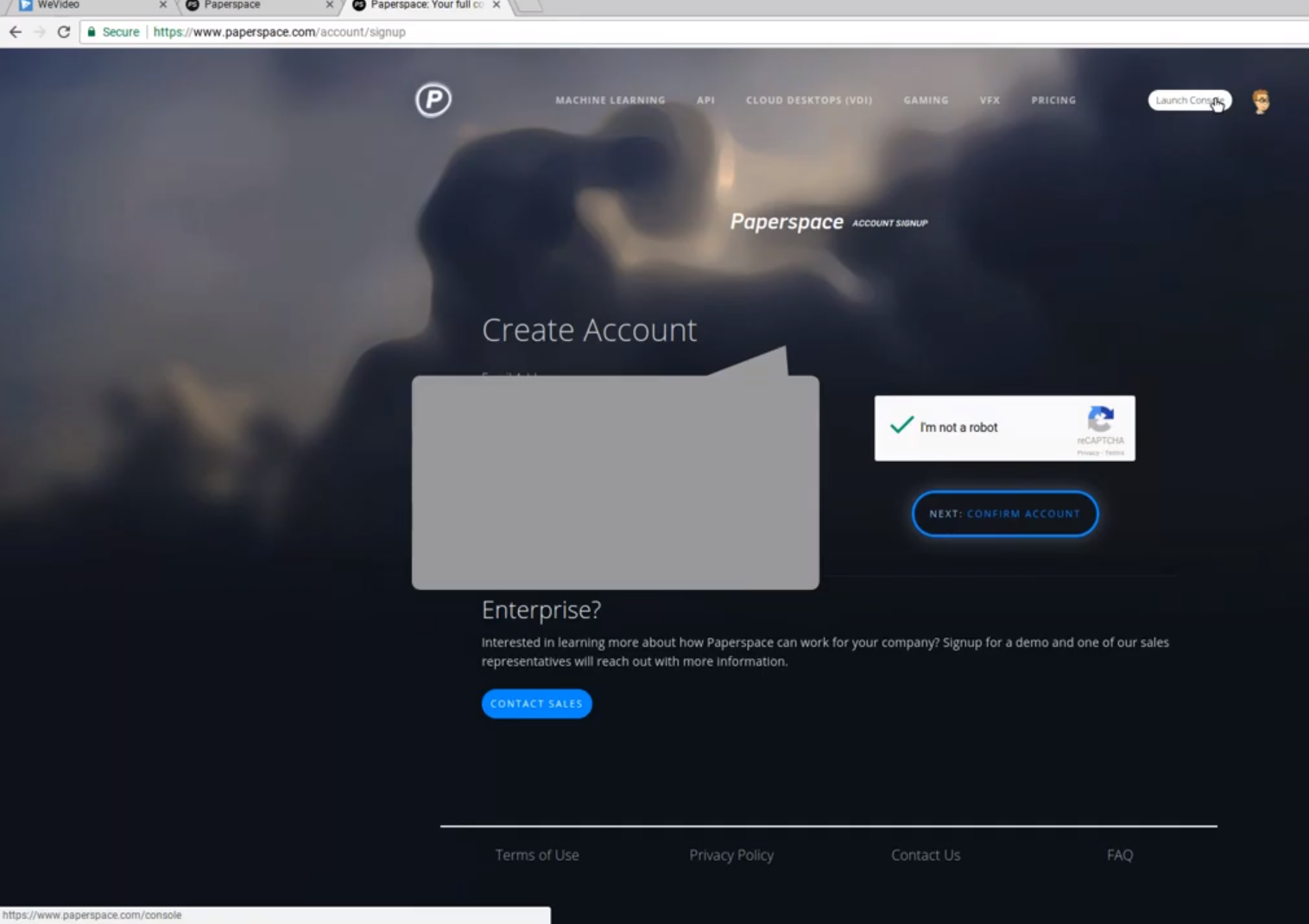Click the Create Account heading
1309x924 pixels.
[x=589, y=330]
